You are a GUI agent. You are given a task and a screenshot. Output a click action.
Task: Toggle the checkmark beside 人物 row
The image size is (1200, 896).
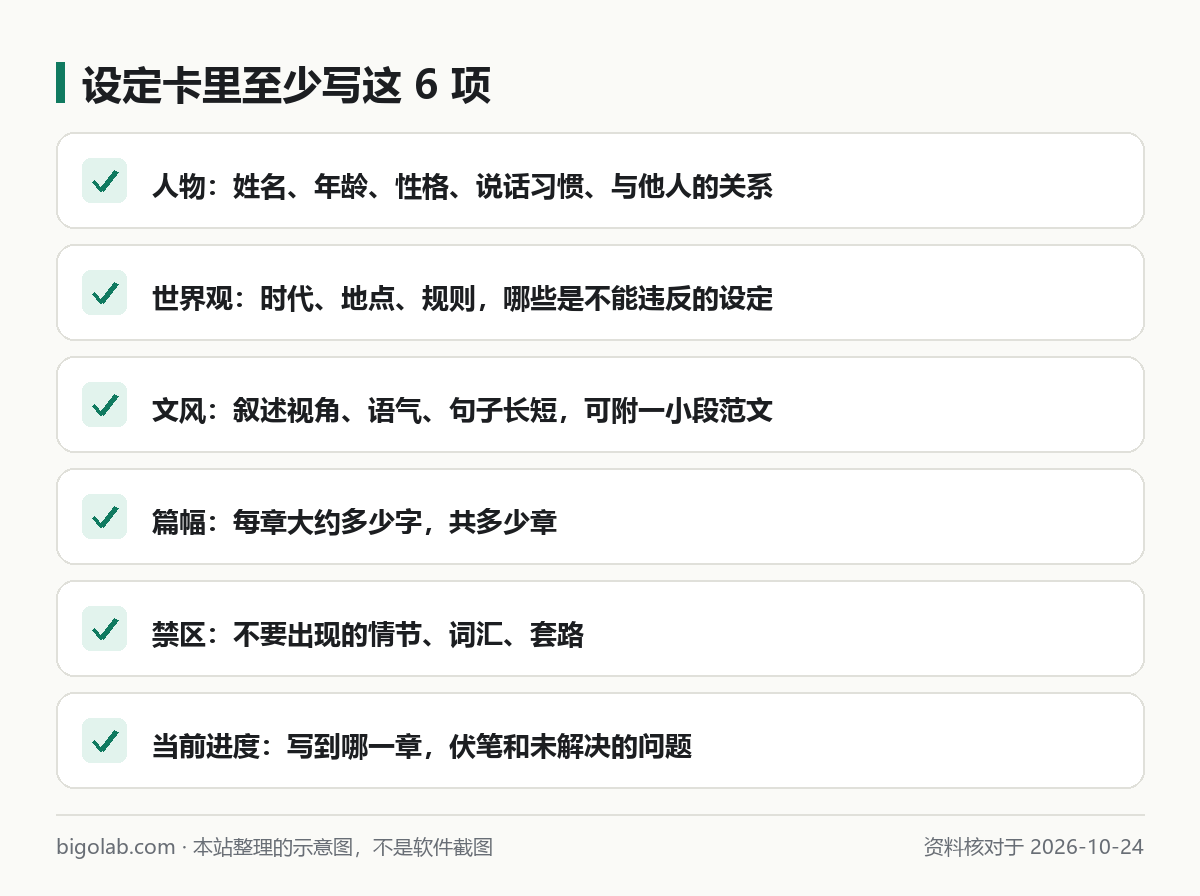(104, 181)
